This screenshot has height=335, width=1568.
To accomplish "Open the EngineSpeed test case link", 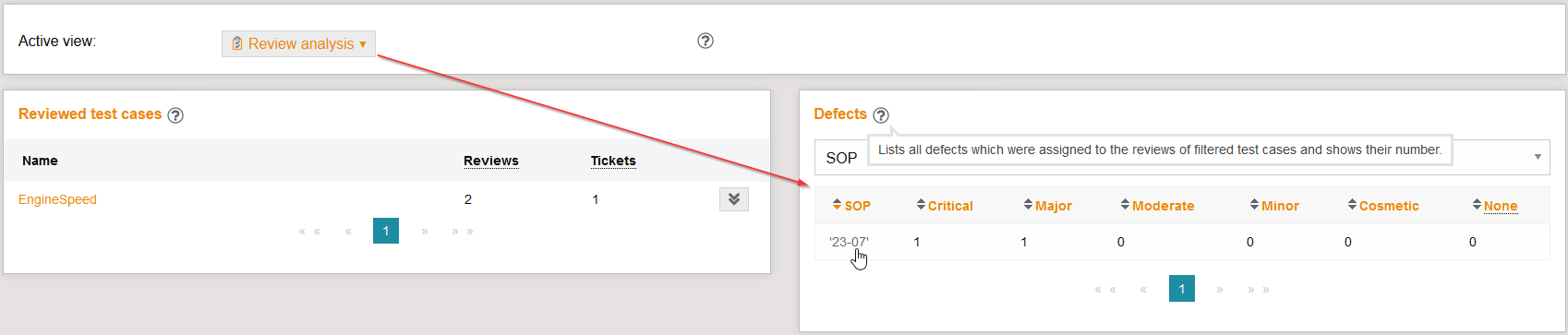I will pos(57,199).
